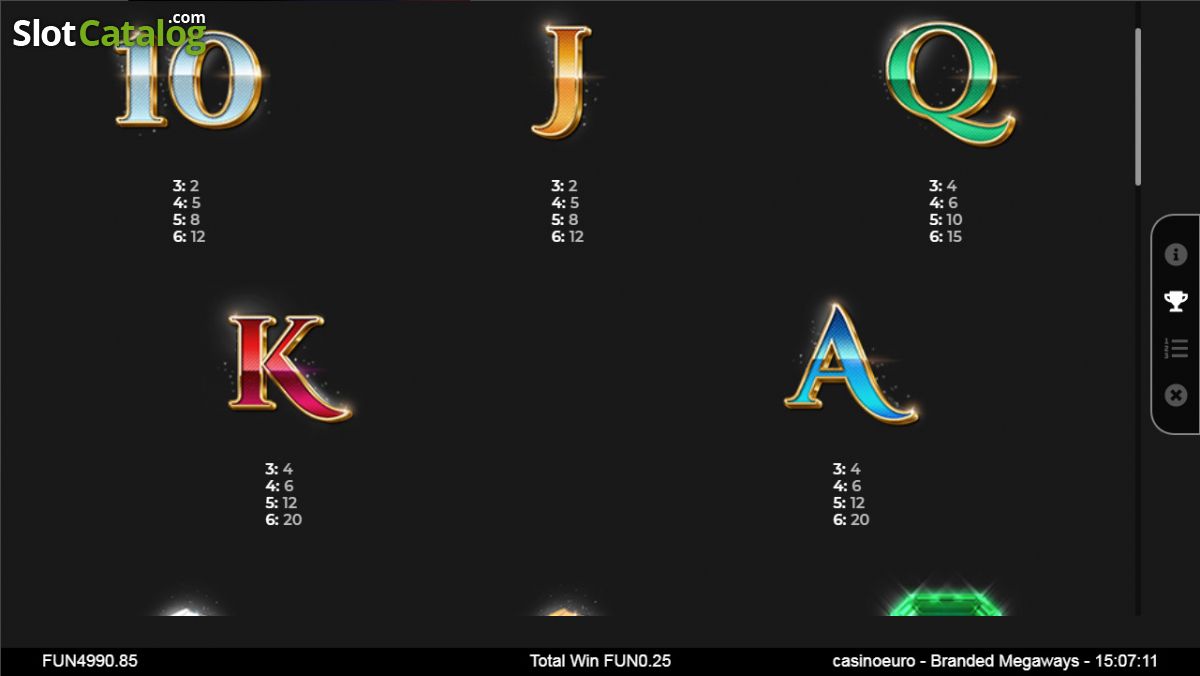1200x676 pixels.
Task: Click the Q symbol's '5: 10' payout
Action: point(946,220)
